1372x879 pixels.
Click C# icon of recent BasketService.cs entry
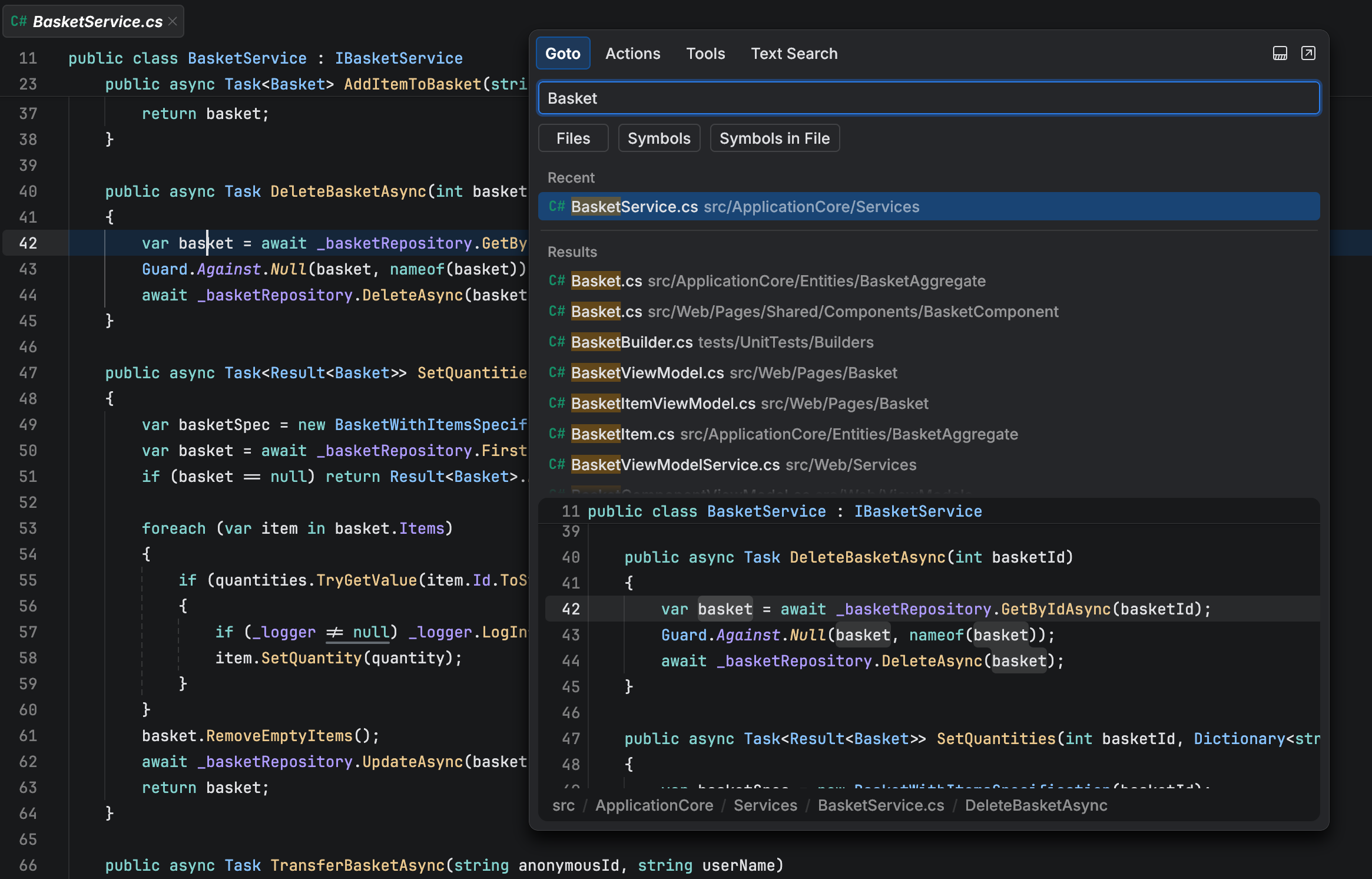point(556,207)
